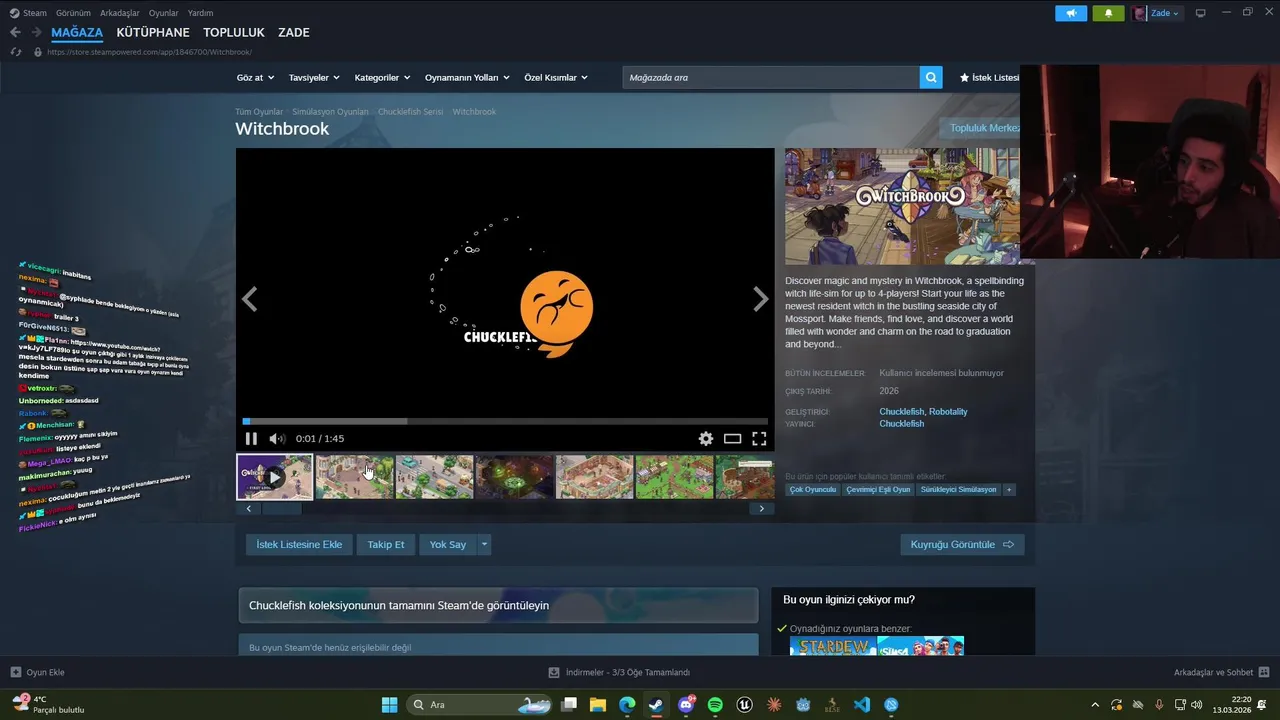The width and height of the screenshot is (1280, 720).
Task: Open the Steam menu
Action: [x=28, y=13]
